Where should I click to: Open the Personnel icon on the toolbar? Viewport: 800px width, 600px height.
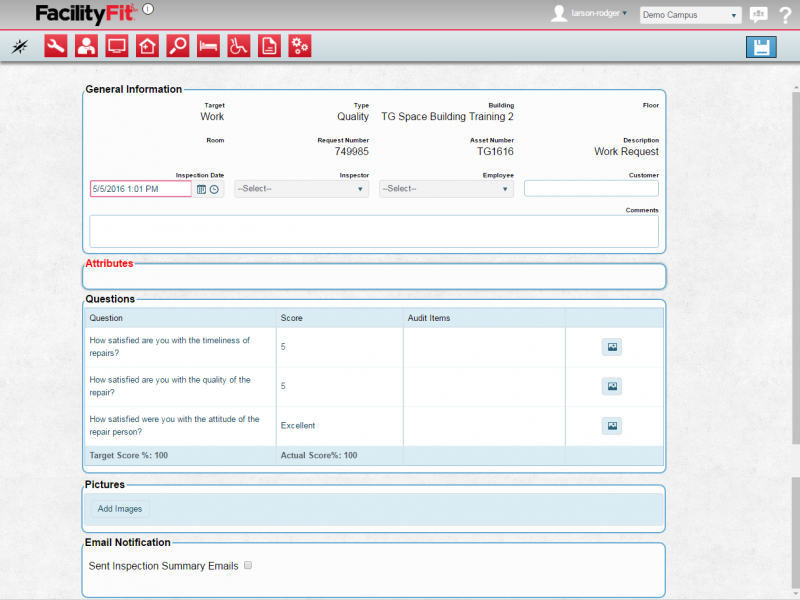pyautogui.click(x=86, y=45)
